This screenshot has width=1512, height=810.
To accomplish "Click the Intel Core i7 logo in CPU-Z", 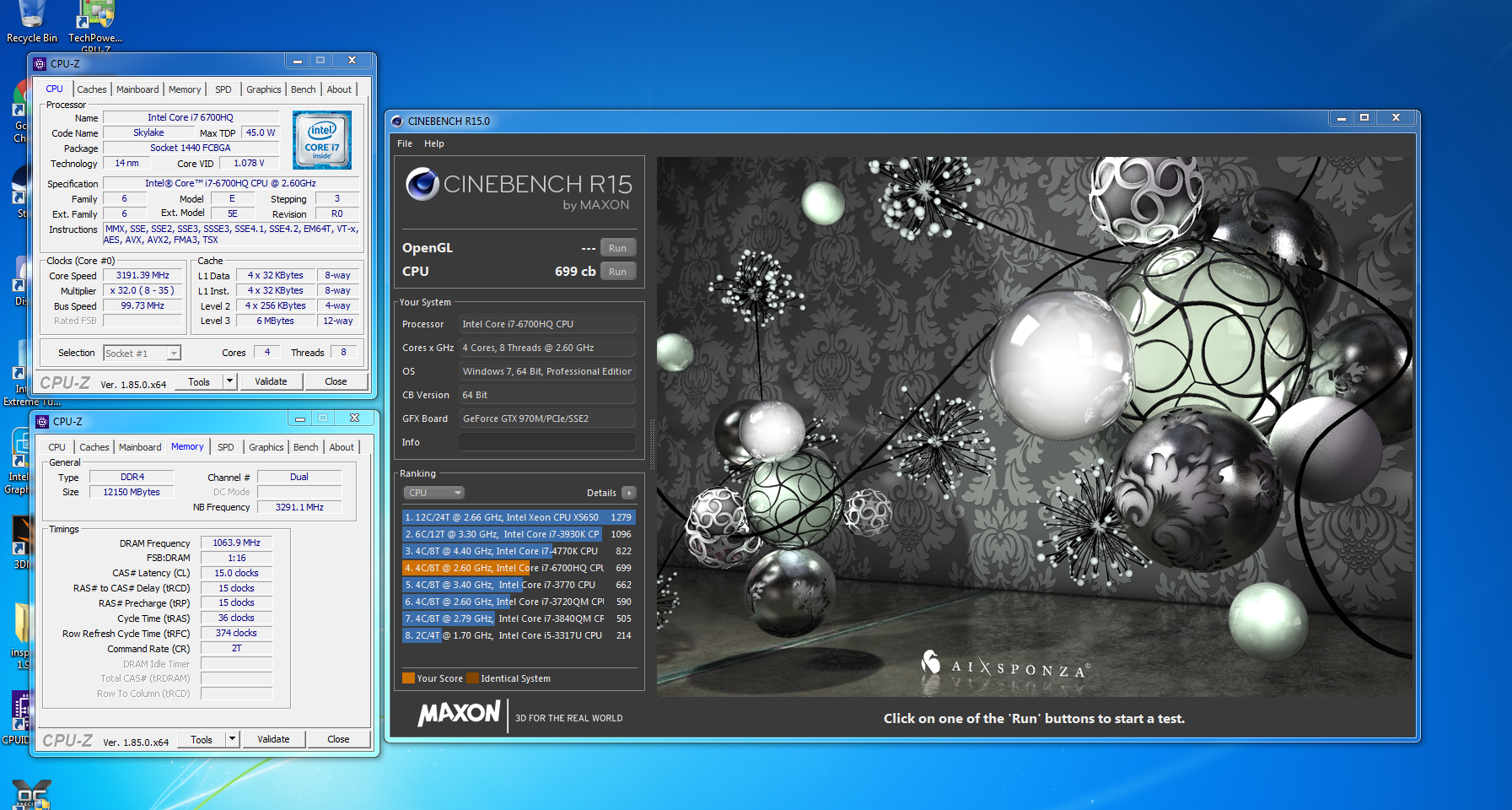I will [x=322, y=140].
